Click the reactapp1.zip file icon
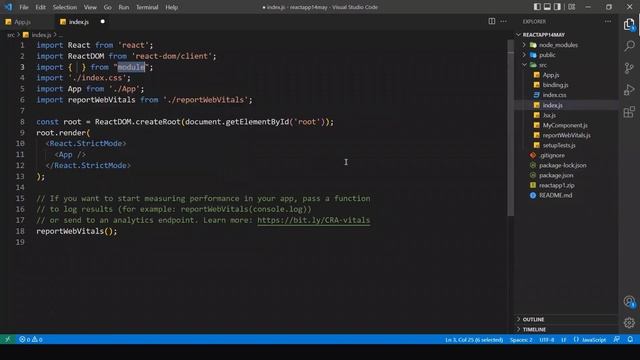 (x=533, y=185)
